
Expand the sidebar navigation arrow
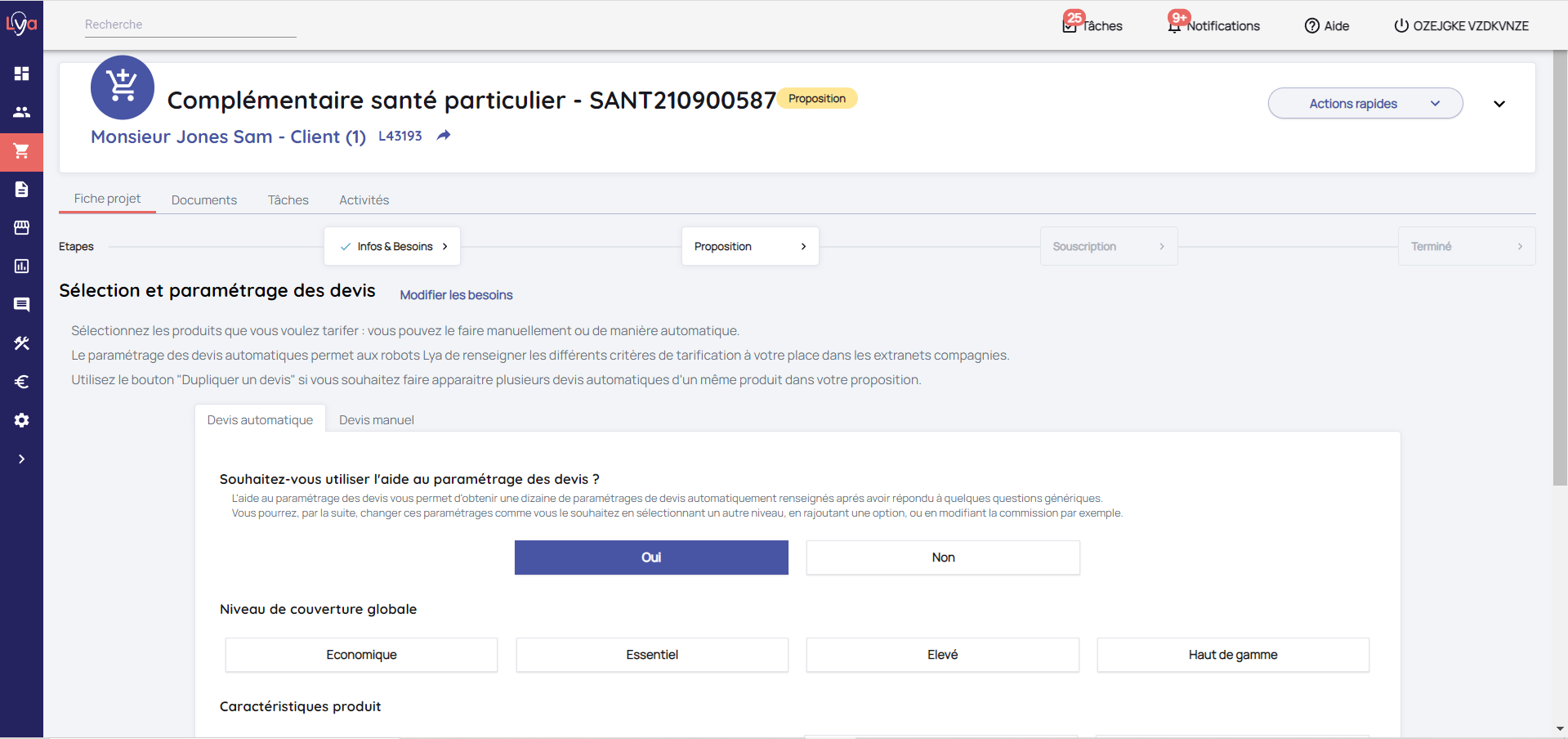click(x=21, y=459)
